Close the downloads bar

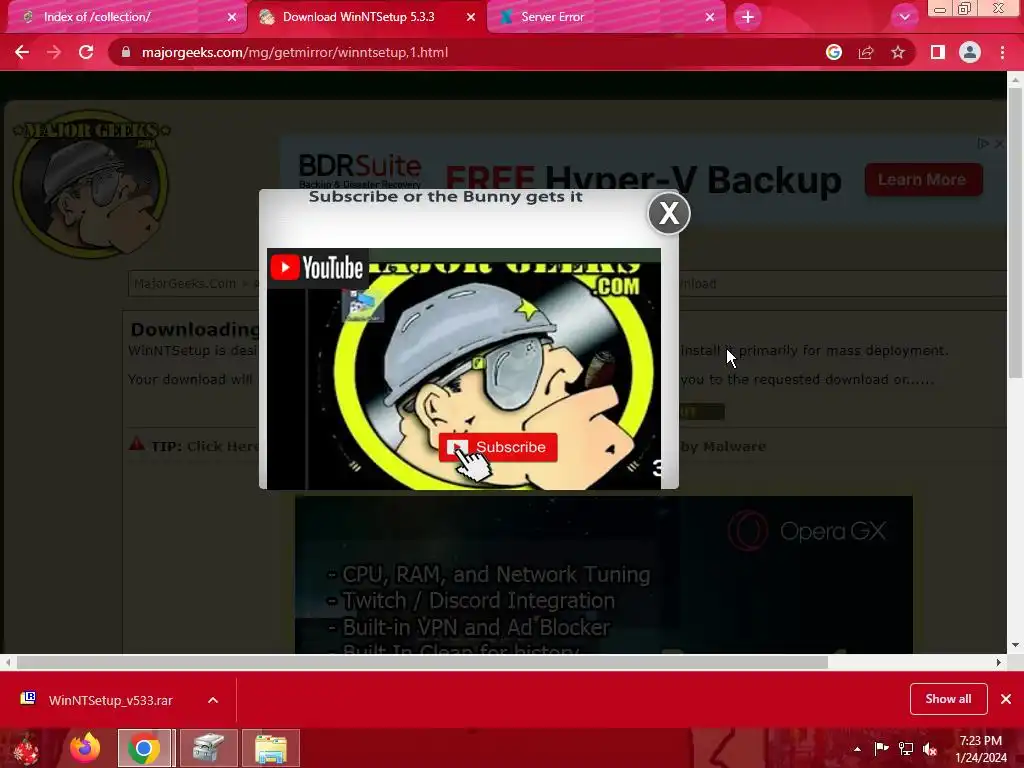(1006, 699)
